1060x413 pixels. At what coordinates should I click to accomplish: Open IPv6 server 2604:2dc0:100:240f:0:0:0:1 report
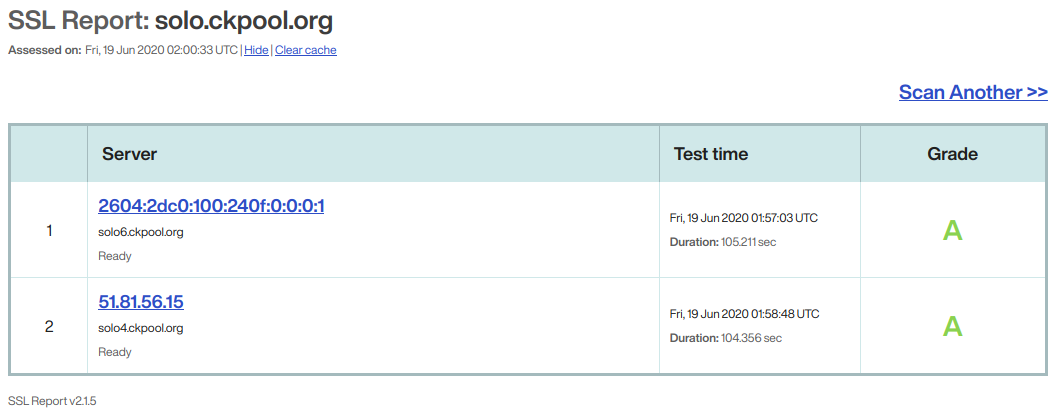point(211,205)
